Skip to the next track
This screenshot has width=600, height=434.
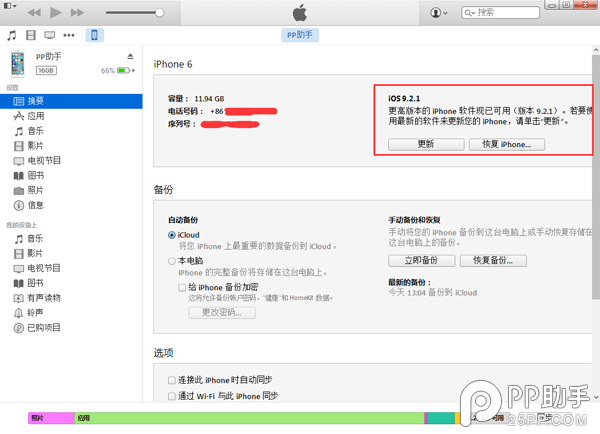click(x=77, y=13)
